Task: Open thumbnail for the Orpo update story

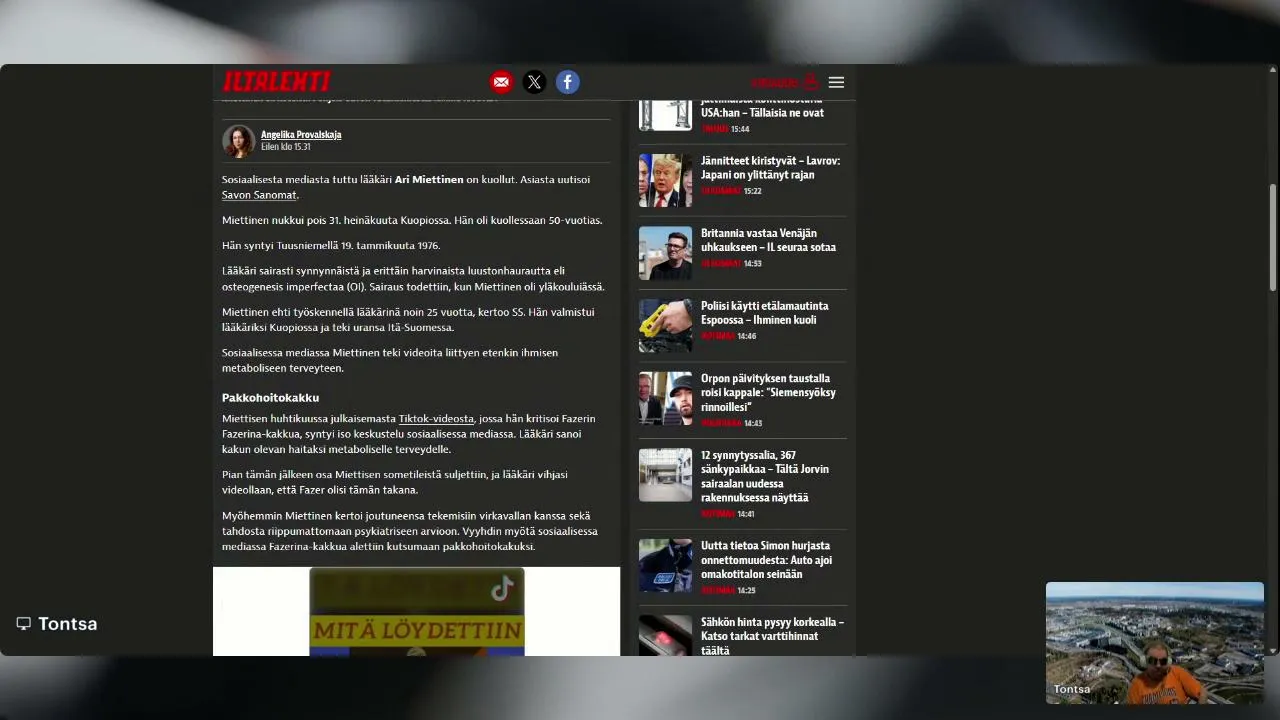Action: tap(665, 398)
